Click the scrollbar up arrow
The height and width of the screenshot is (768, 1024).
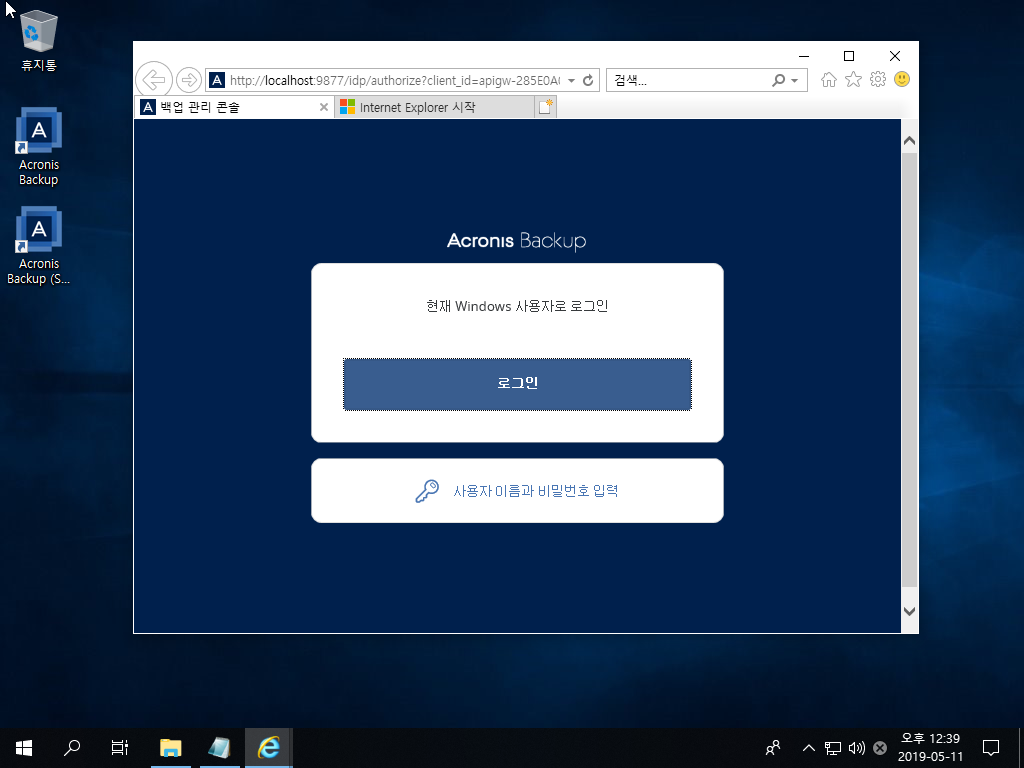tap(909, 141)
